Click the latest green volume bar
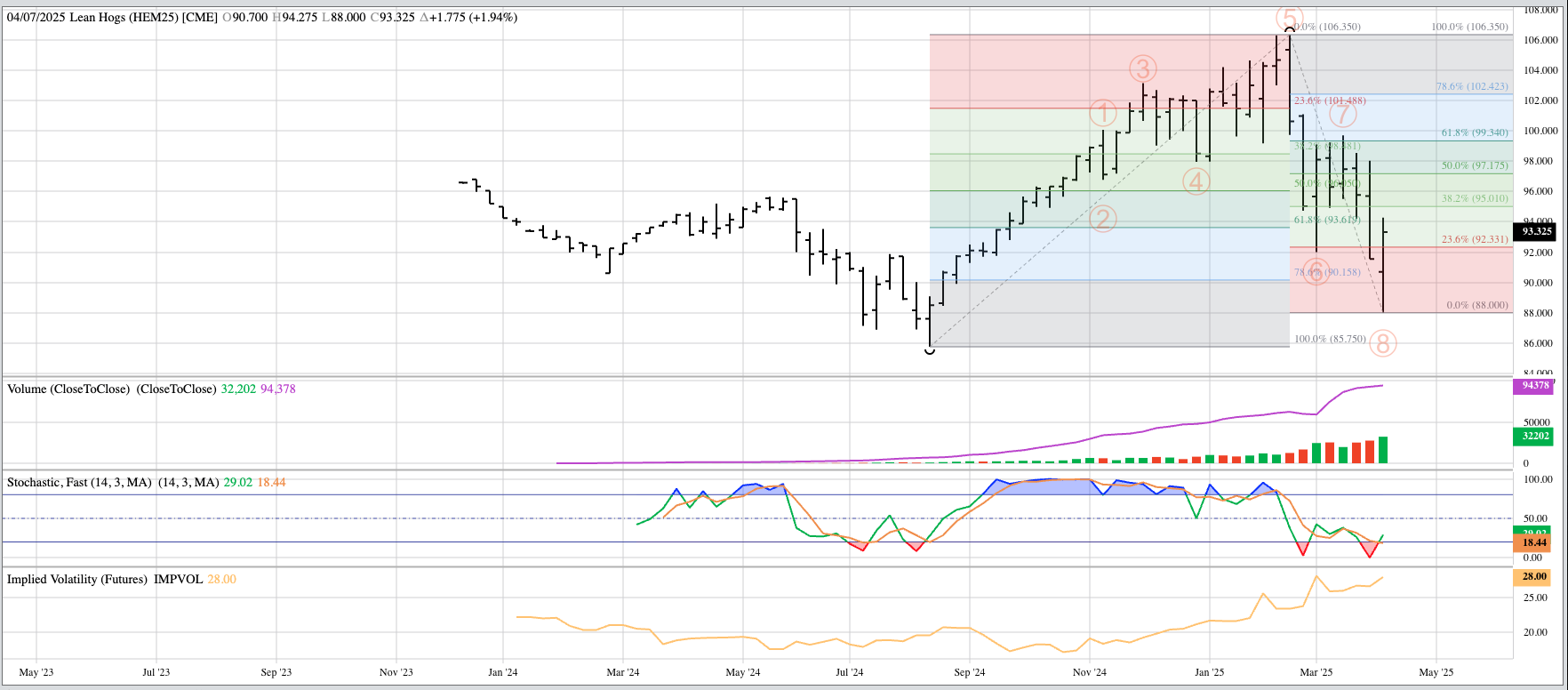The width and height of the screenshot is (1568, 690). [x=1383, y=450]
